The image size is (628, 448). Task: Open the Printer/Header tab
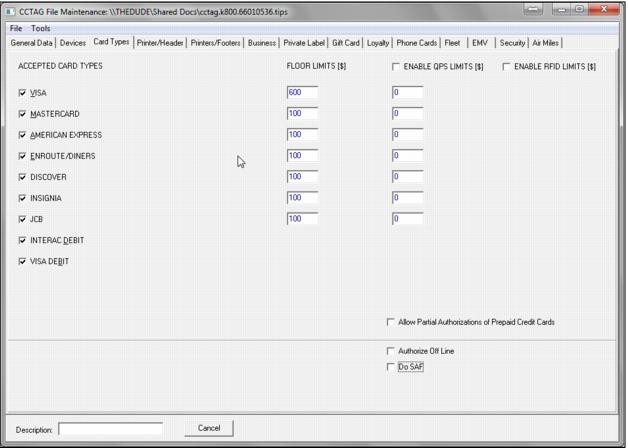tap(161, 43)
